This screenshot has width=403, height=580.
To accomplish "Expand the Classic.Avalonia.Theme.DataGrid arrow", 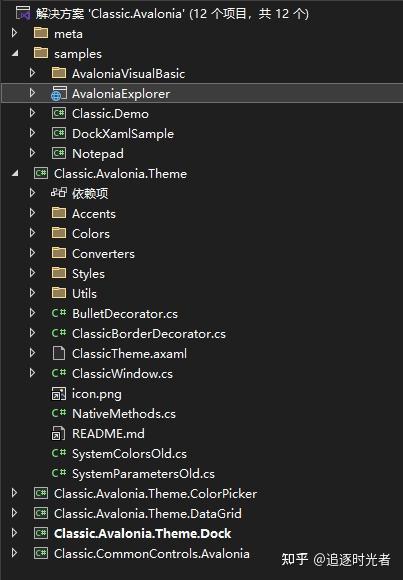I will (14, 513).
